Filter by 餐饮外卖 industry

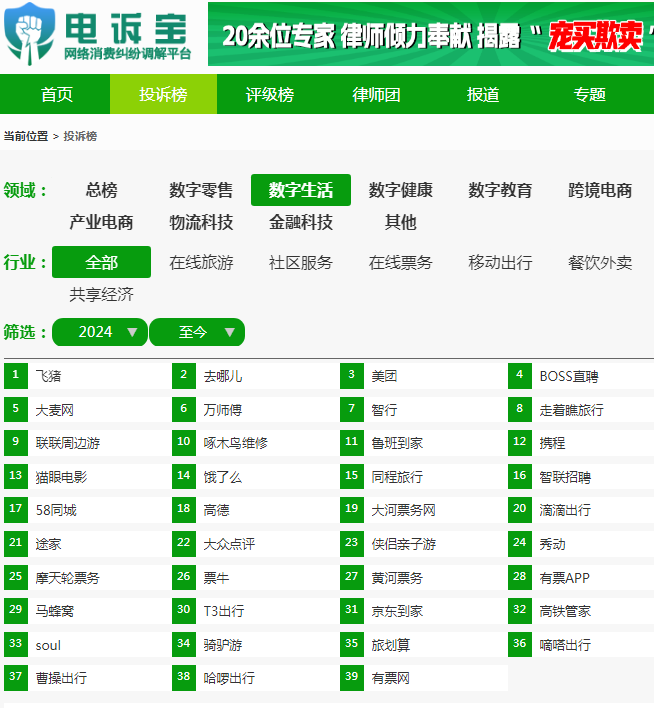600,262
